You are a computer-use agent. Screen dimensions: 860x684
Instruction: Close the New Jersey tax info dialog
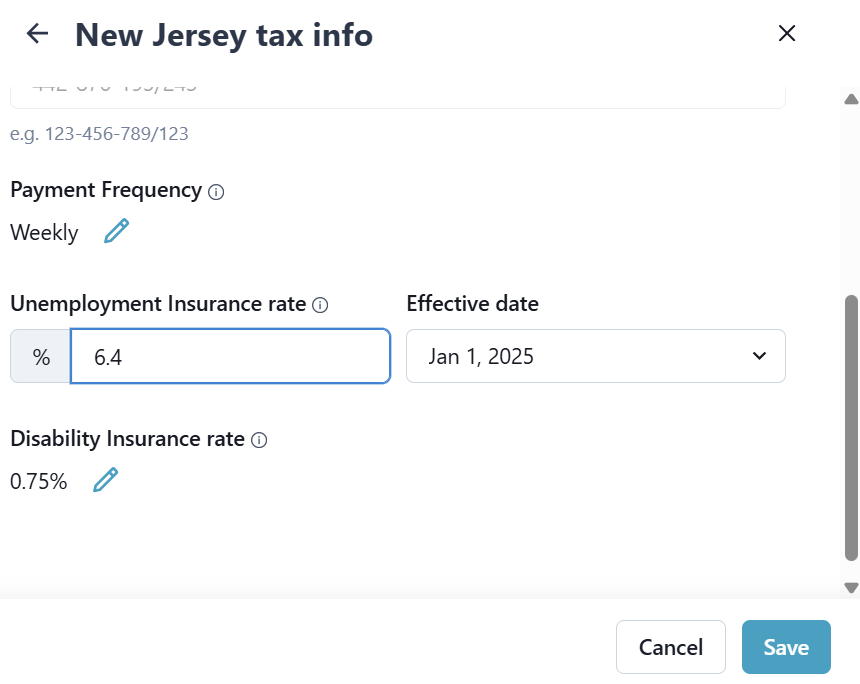[787, 34]
